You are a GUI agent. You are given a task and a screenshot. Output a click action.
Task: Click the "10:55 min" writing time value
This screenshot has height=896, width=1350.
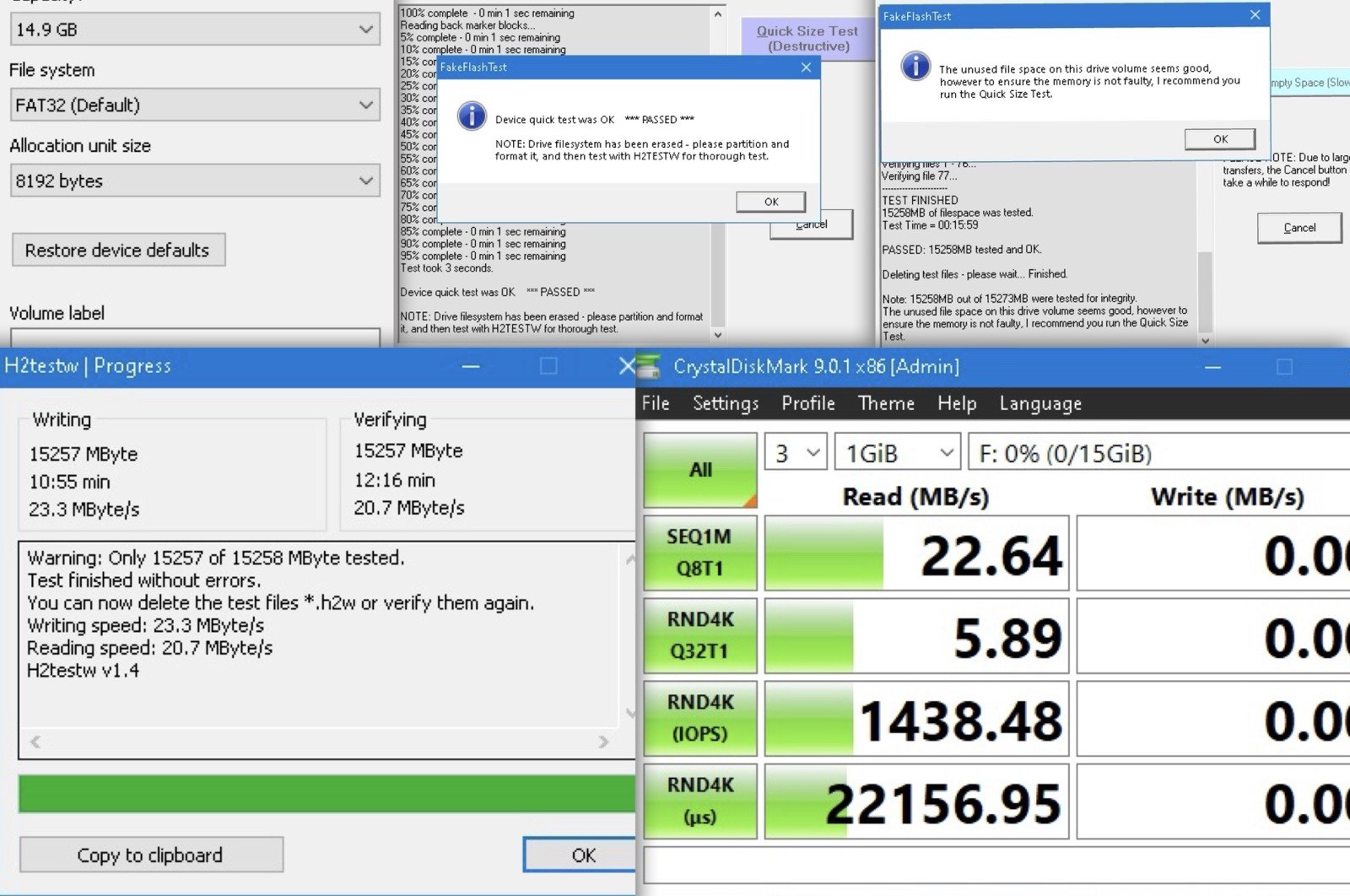pos(70,482)
